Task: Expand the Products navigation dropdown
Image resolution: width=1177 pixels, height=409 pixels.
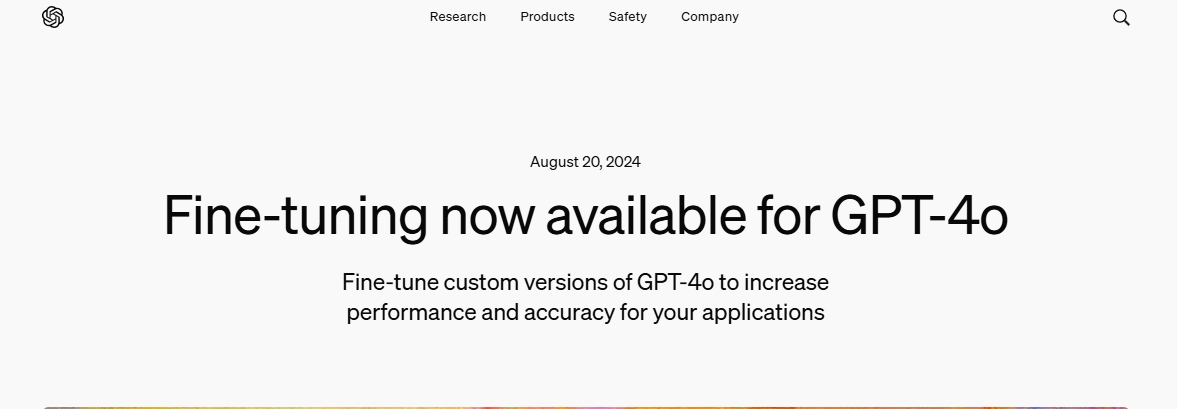Action: [x=547, y=17]
